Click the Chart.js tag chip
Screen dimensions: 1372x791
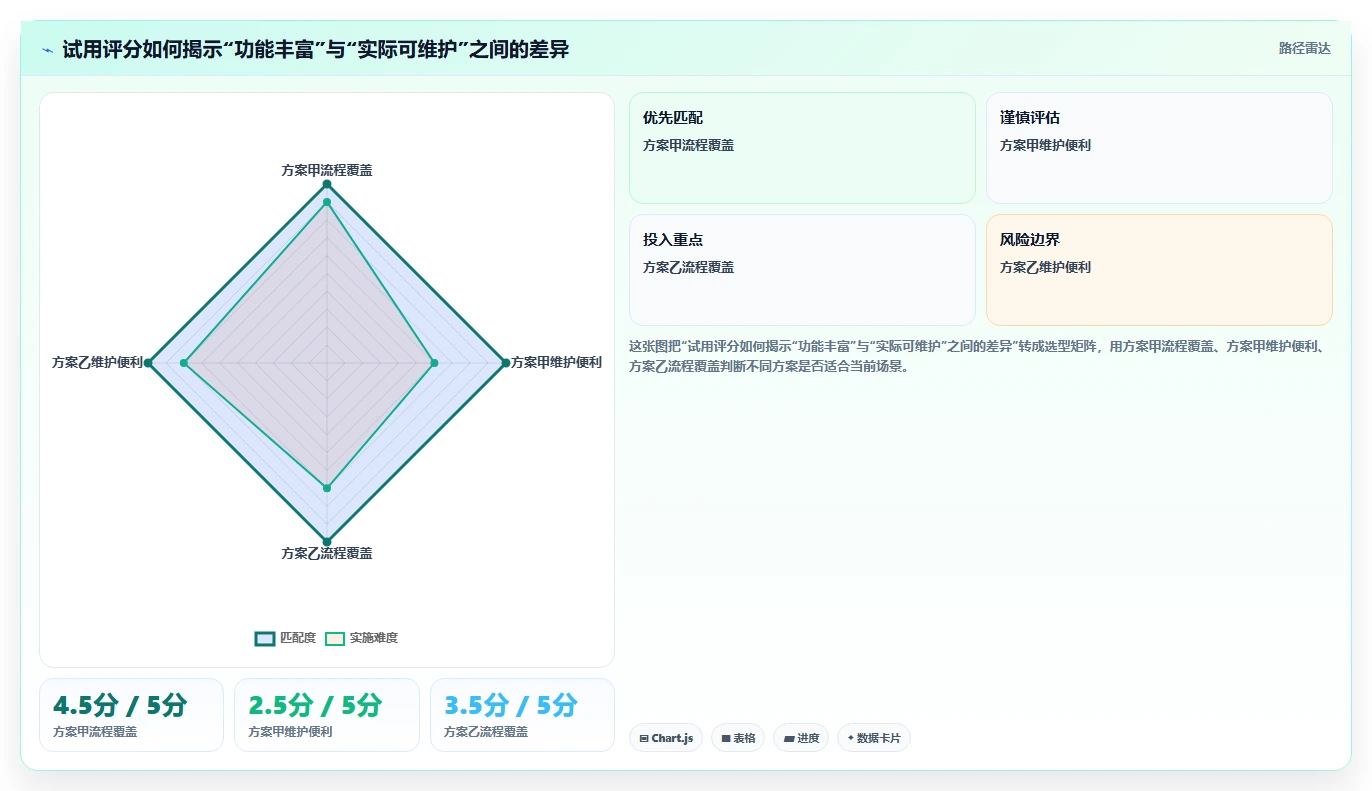coord(666,738)
